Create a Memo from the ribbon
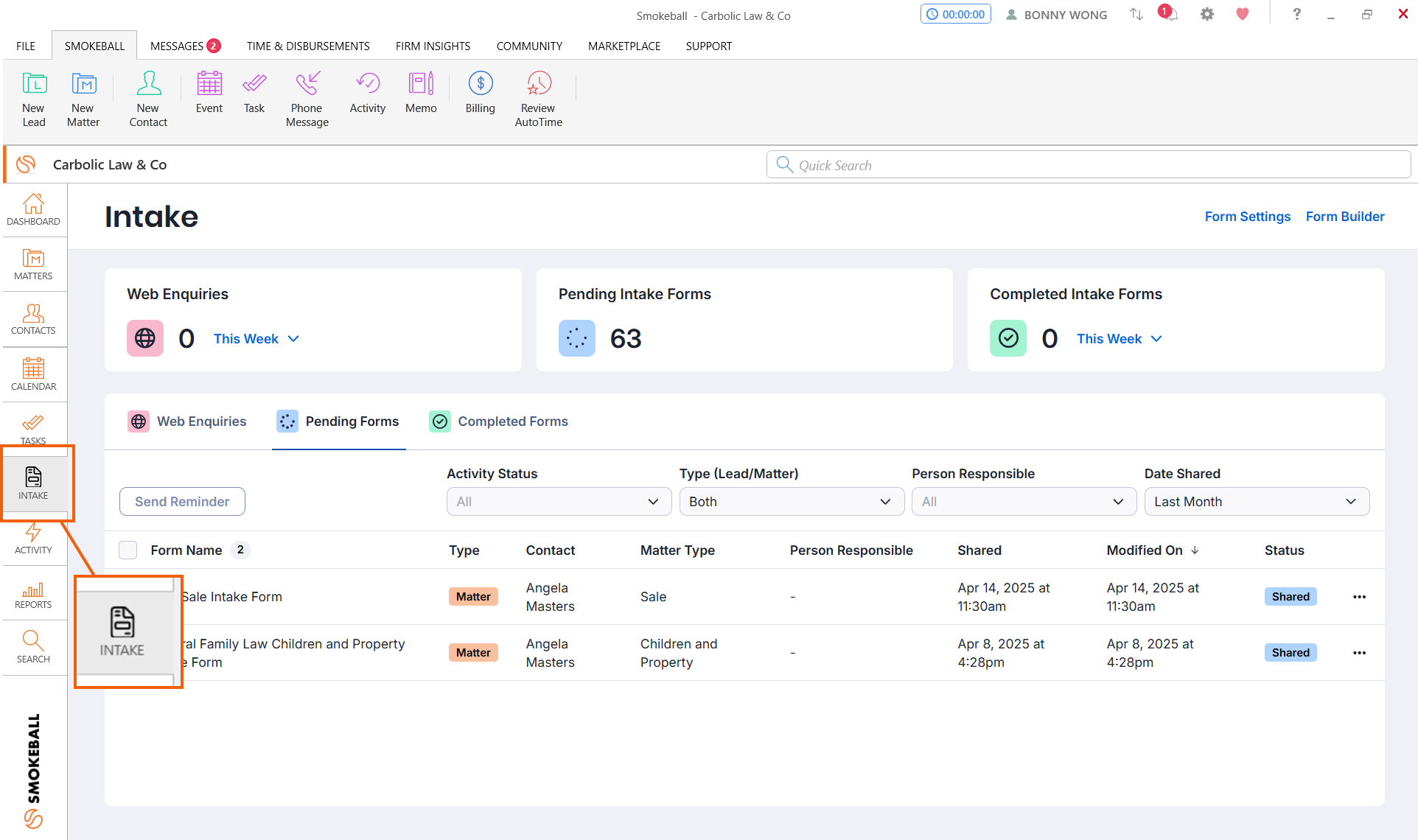Screen dimensions: 1418x840 (x=421, y=94)
